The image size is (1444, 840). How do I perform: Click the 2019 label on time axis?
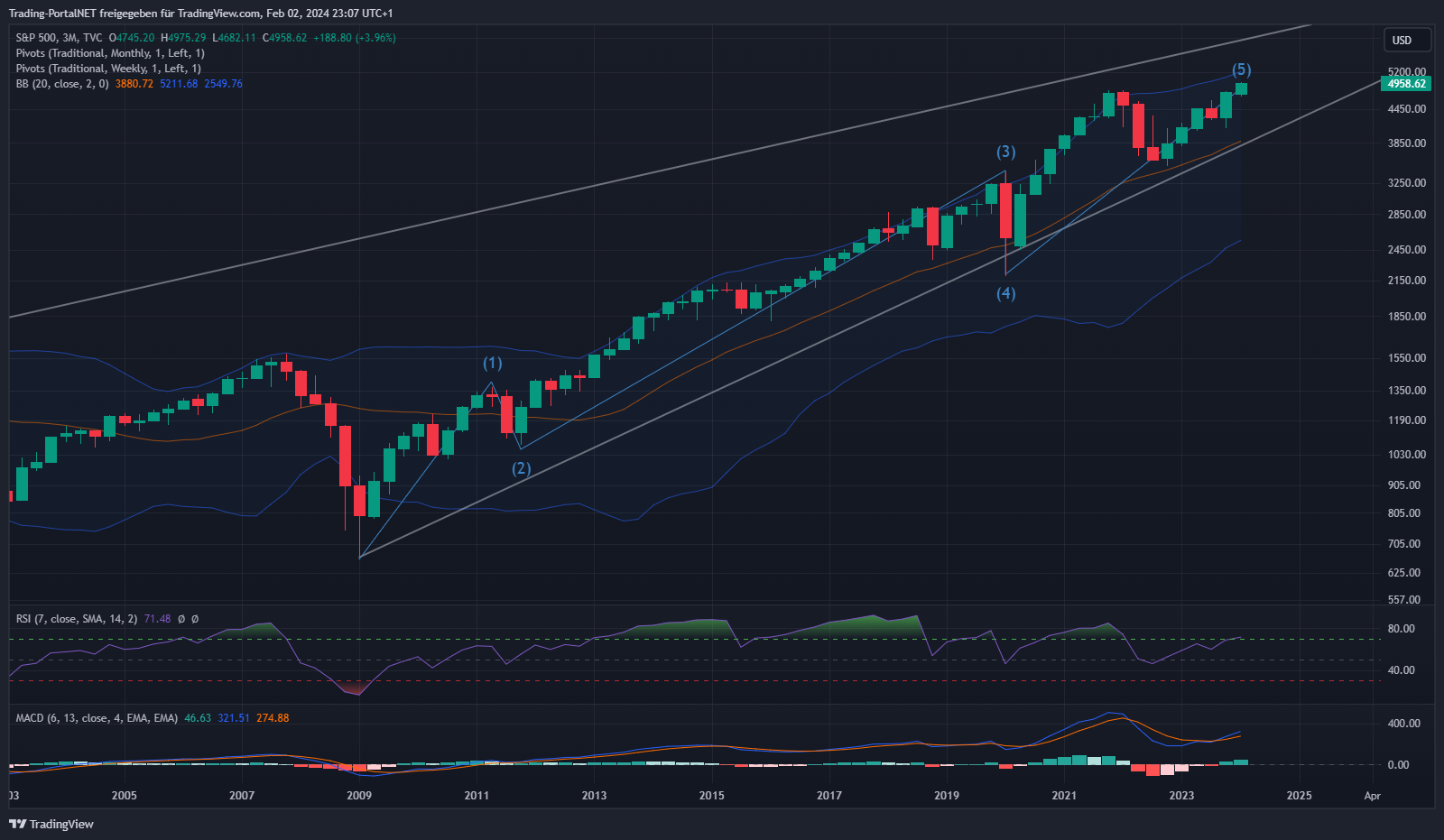pos(946,795)
